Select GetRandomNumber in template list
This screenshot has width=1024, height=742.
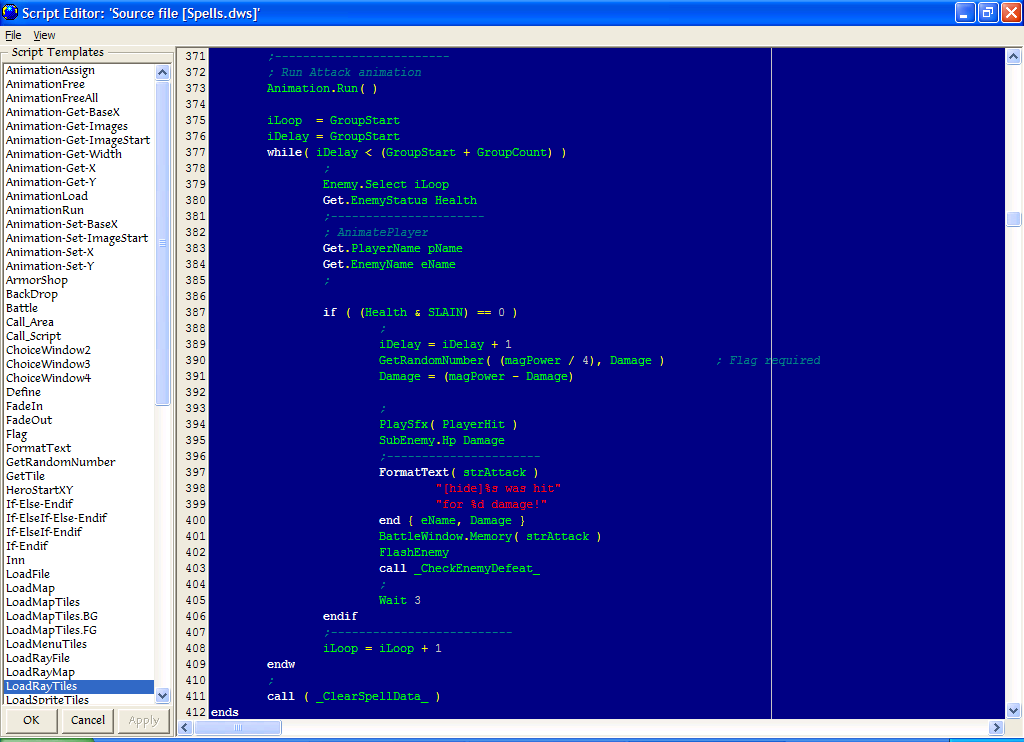60,462
